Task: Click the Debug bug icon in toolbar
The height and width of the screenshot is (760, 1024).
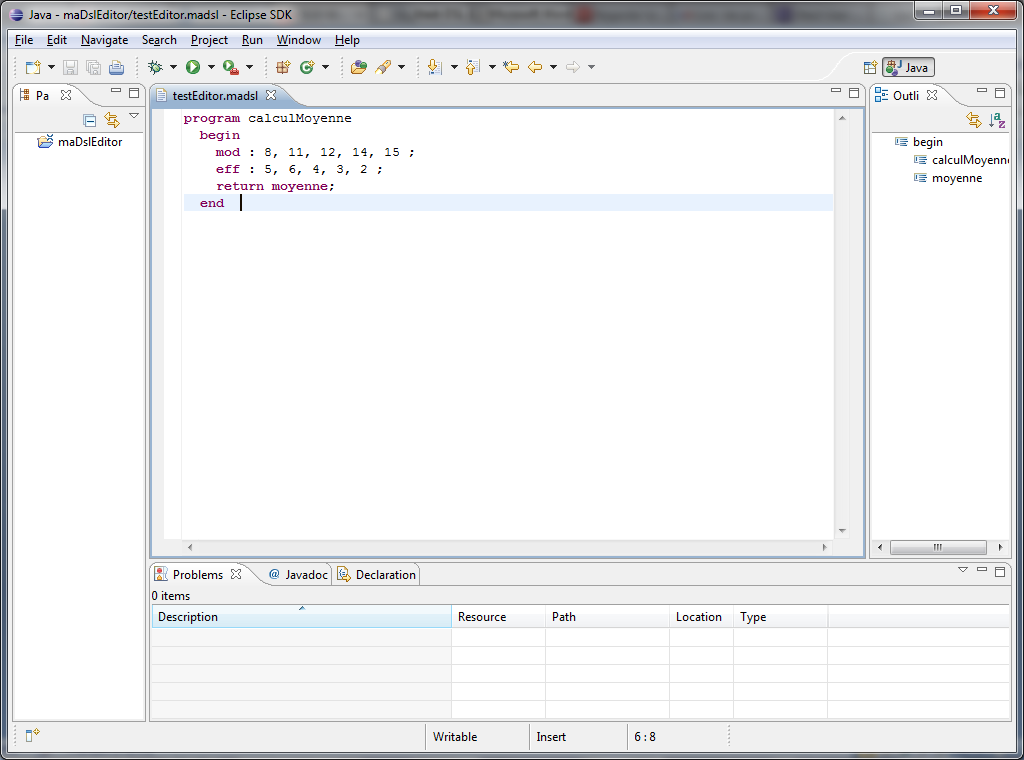Action: pyautogui.click(x=155, y=67)
